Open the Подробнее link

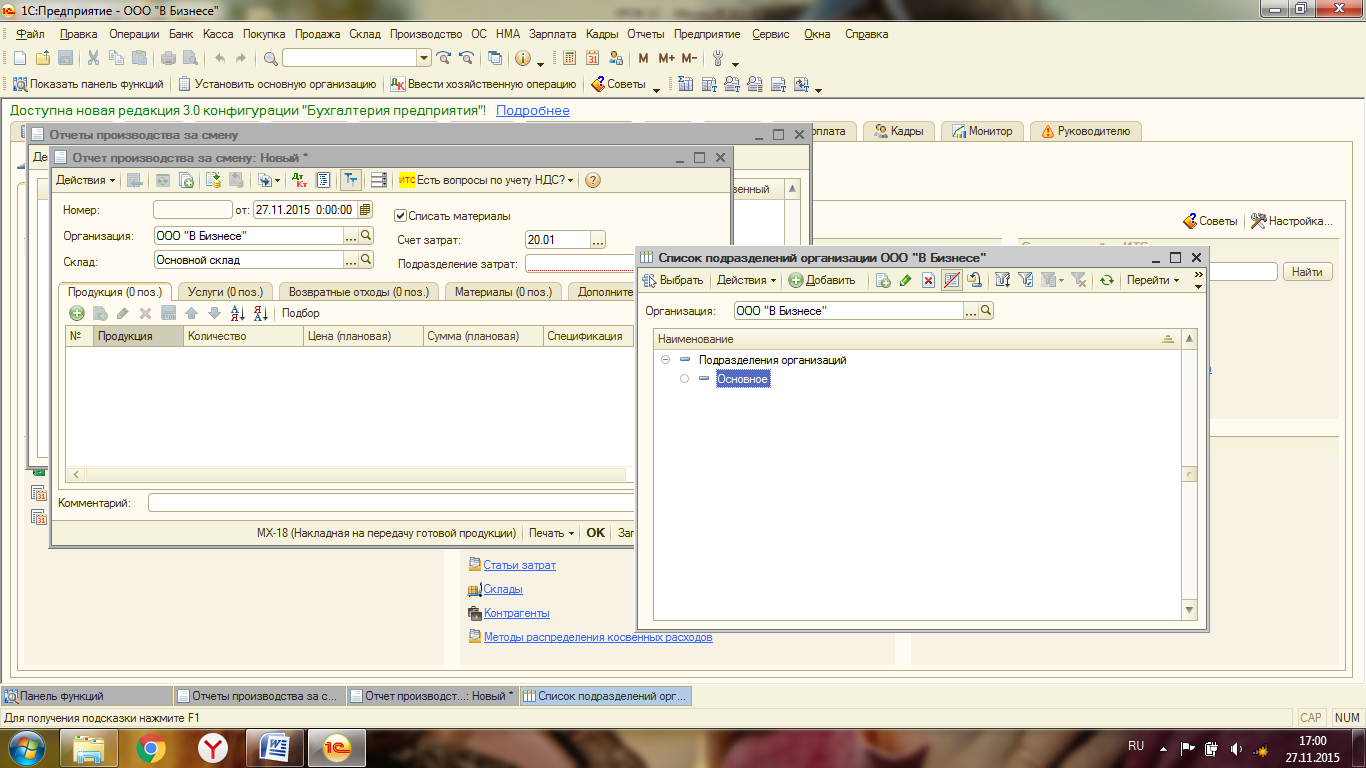(533, 110)
